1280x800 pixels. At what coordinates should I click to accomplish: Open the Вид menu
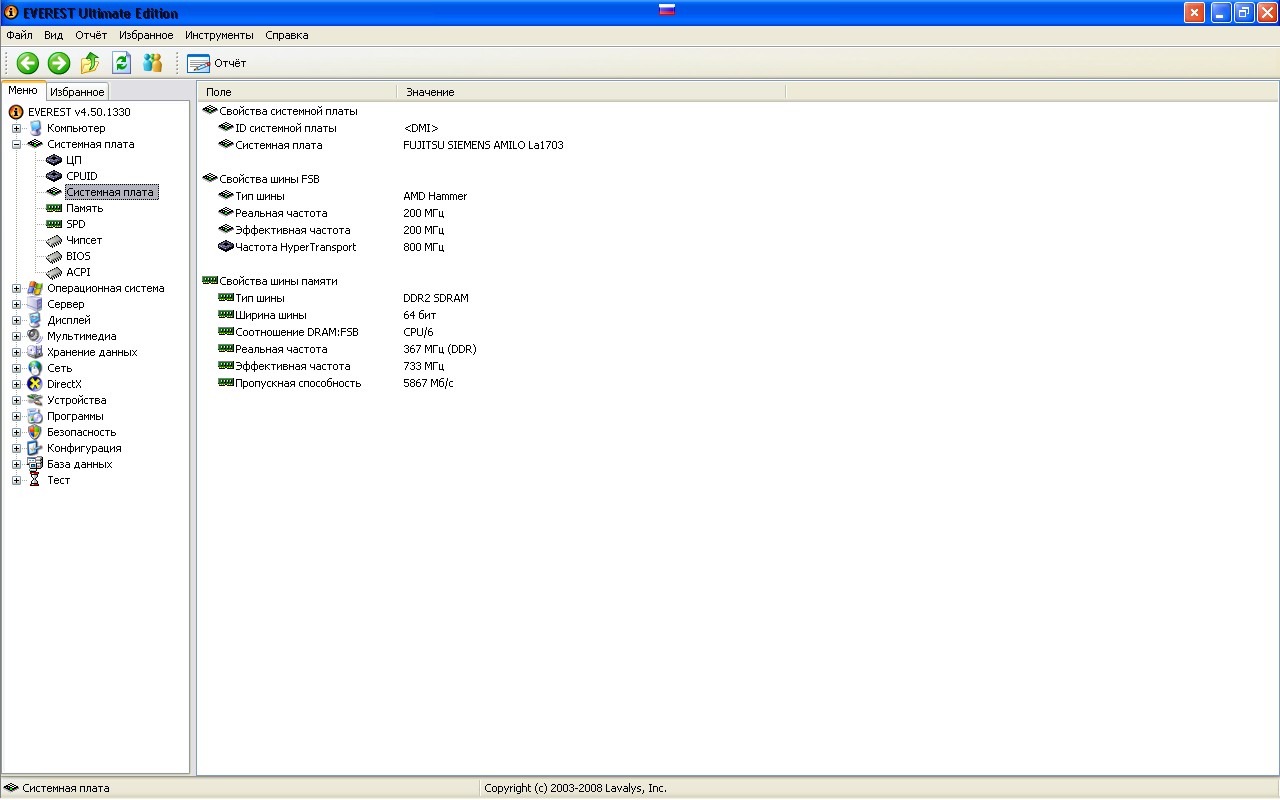[54, 35]
